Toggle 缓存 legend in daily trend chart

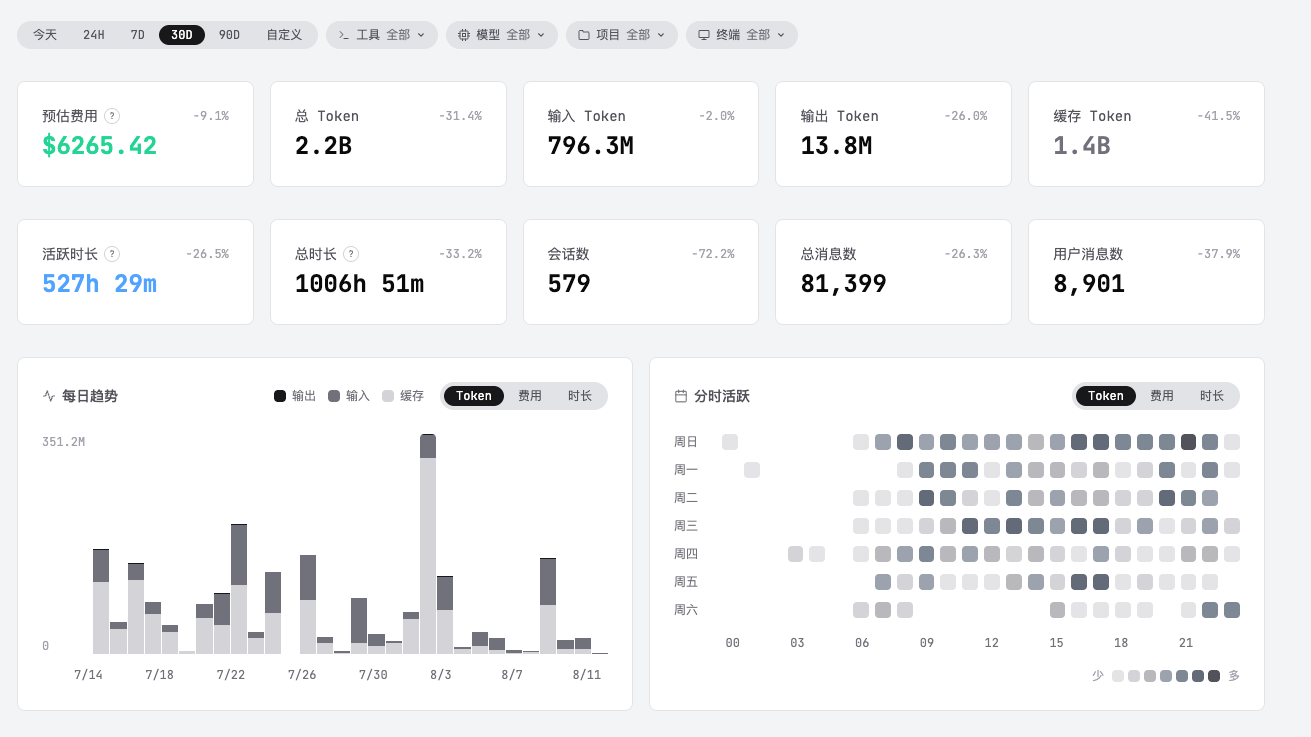click(403, 396)
